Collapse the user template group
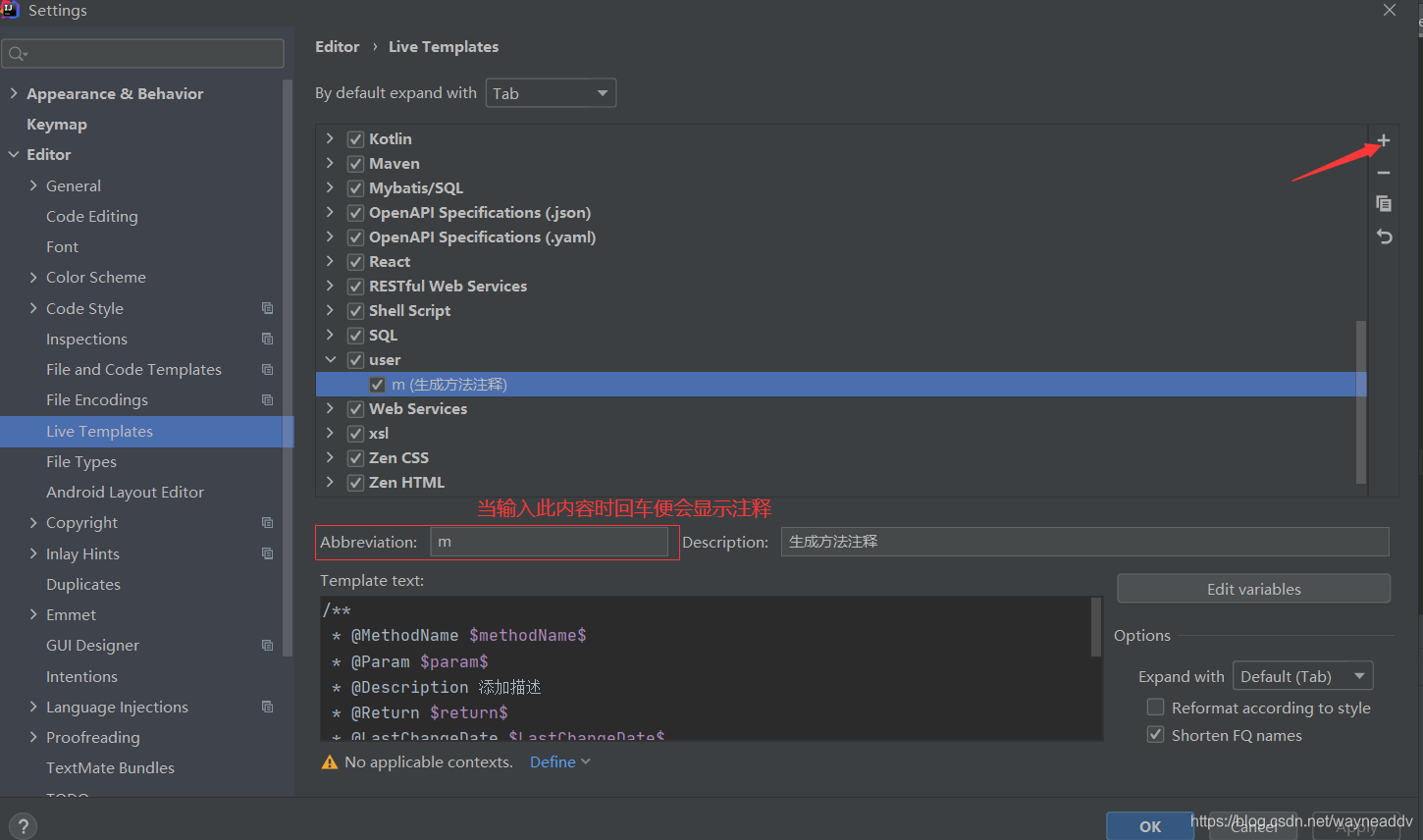The height and width of the screenshot is (840, 1423). click(330, 359)
